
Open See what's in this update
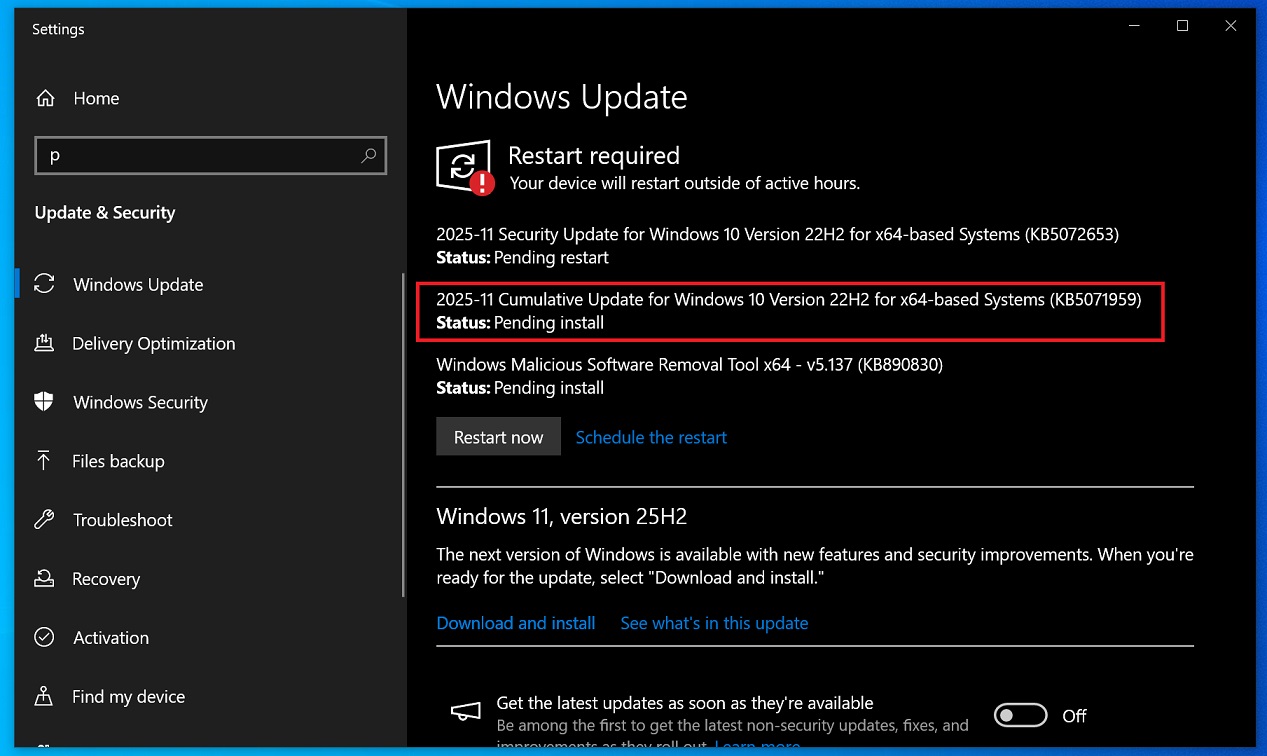[714, 623]
